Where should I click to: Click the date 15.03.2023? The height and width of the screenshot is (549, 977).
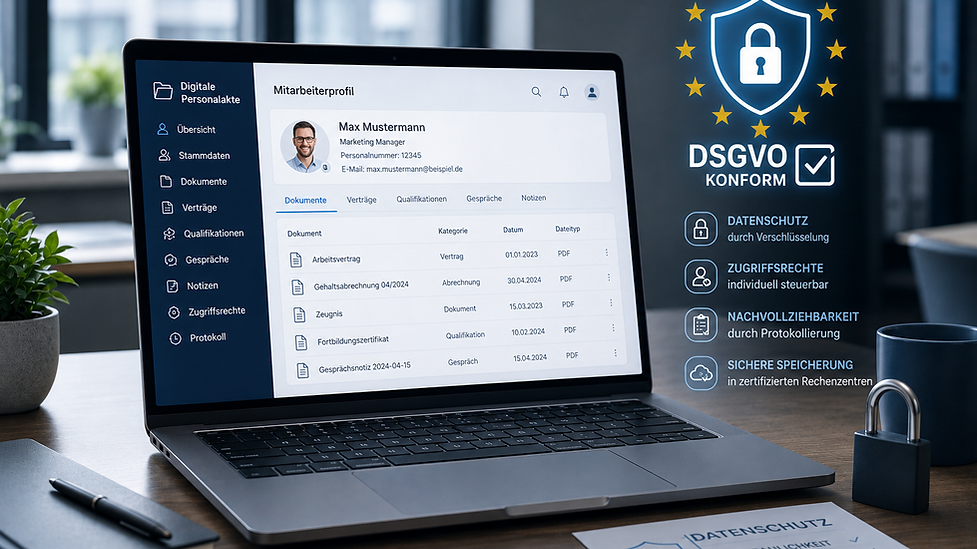pos(526,306)
